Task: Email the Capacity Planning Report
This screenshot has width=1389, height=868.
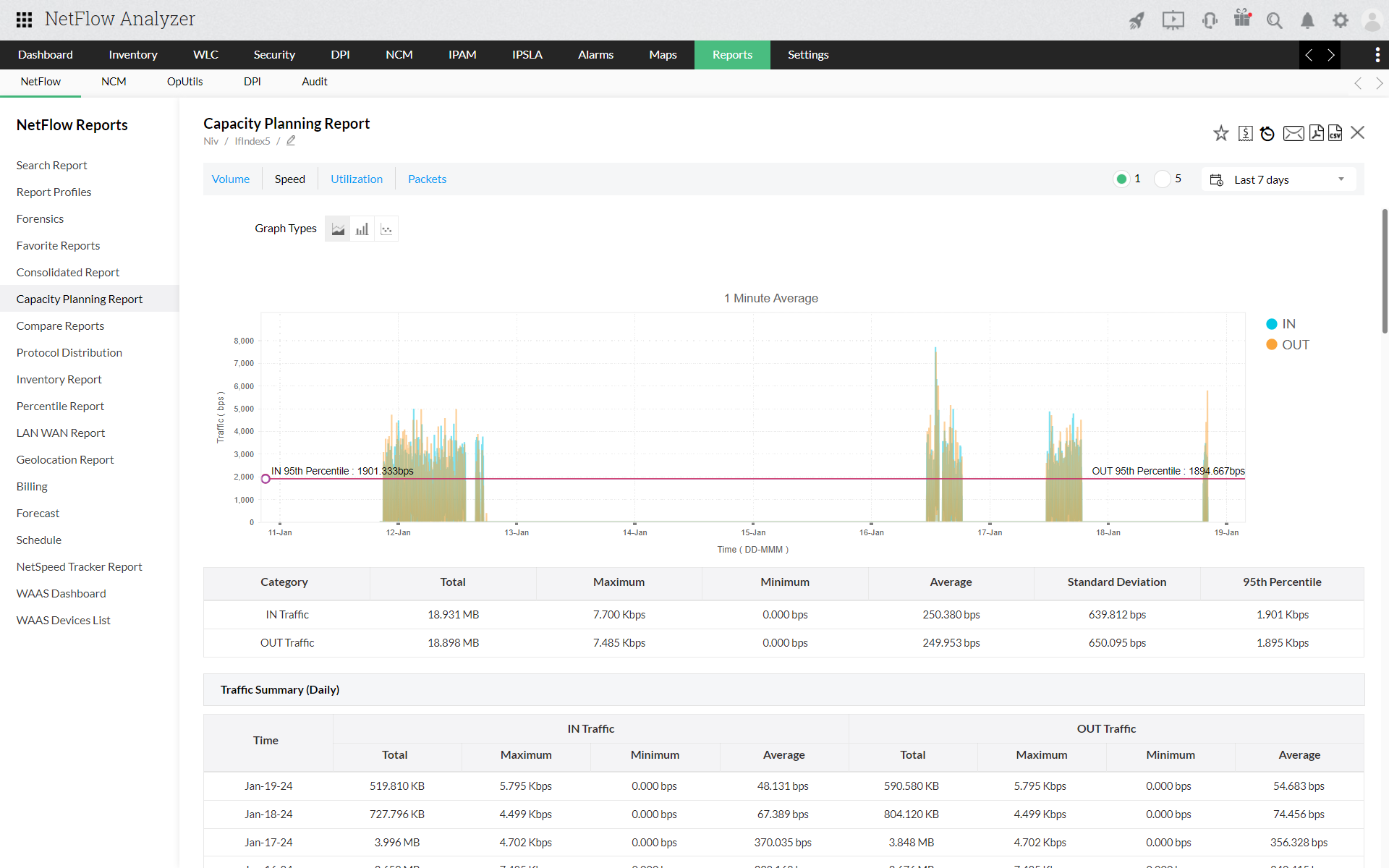Action: (x=1294, y=133)
